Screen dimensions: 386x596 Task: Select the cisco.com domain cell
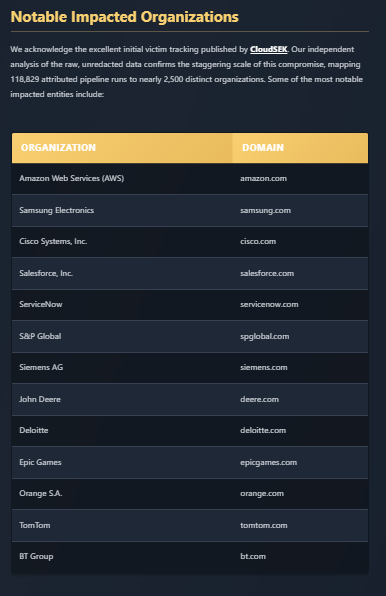pos(300,242)
